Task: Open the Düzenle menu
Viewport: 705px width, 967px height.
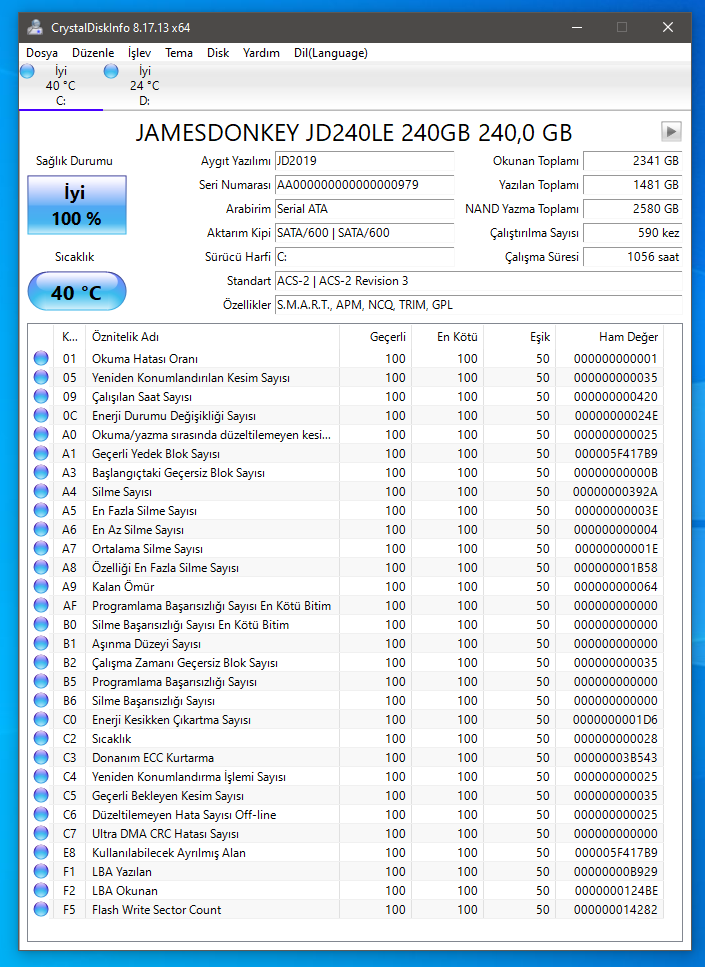Action: [x=93, y=53]
